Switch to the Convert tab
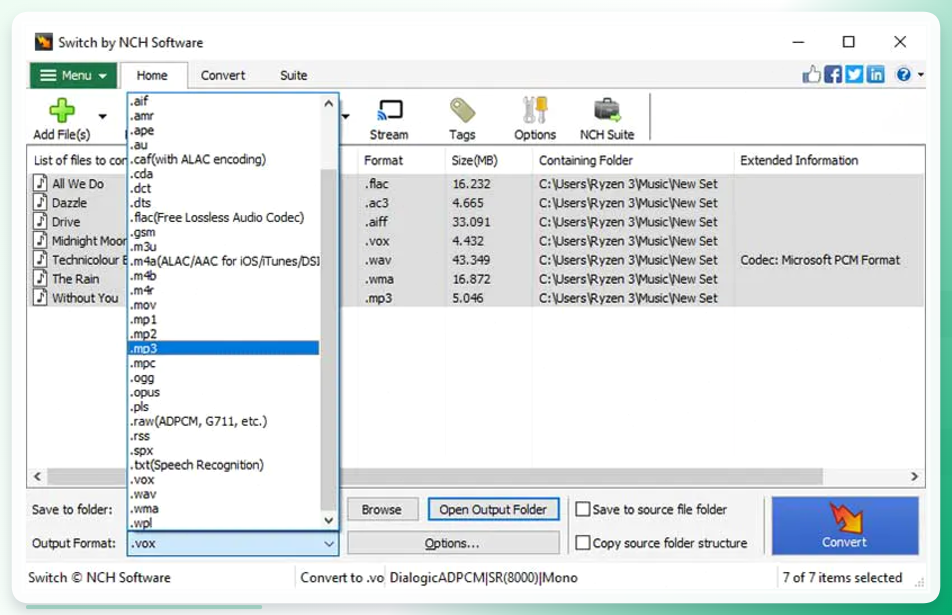Screen dimensions: 952x615 (223, 75)
